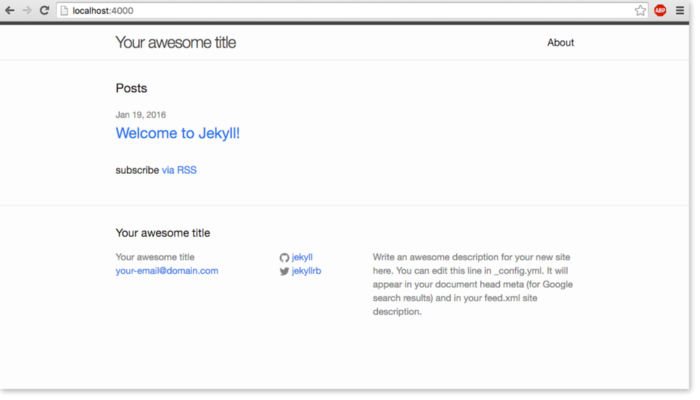Open the jekyll GitHub link
The image size is (700, 400).
point(302,257)
